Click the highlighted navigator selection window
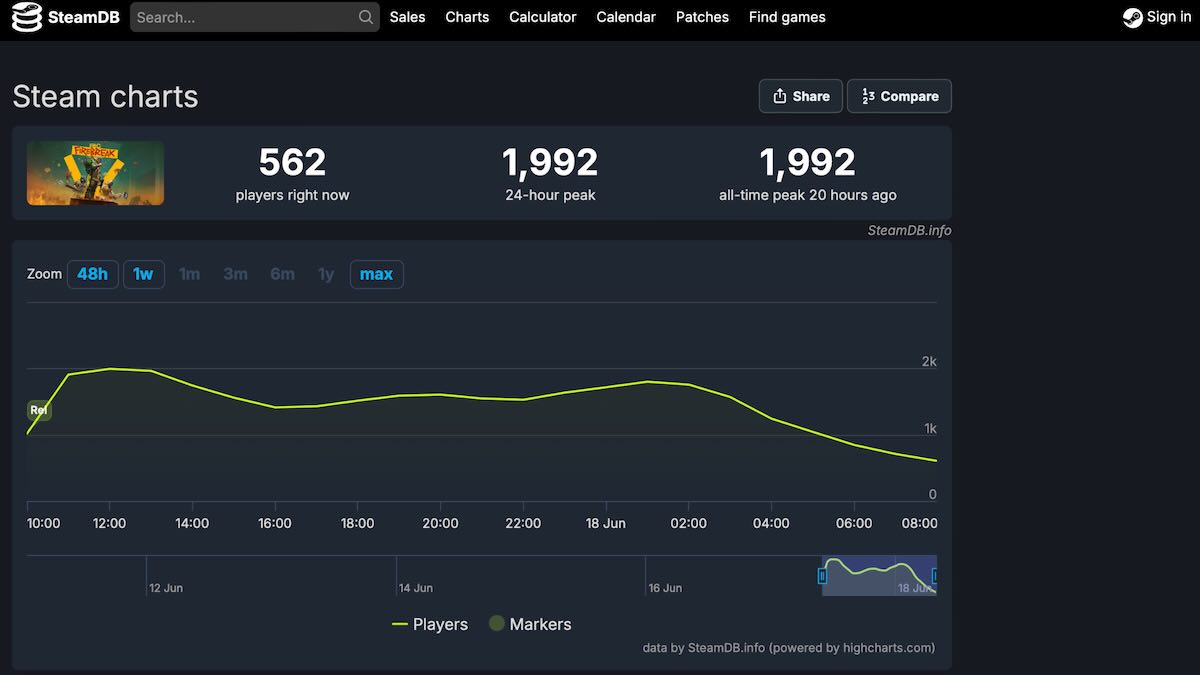The height and width of the screenshot is (675, 1200). click(879, 576)
